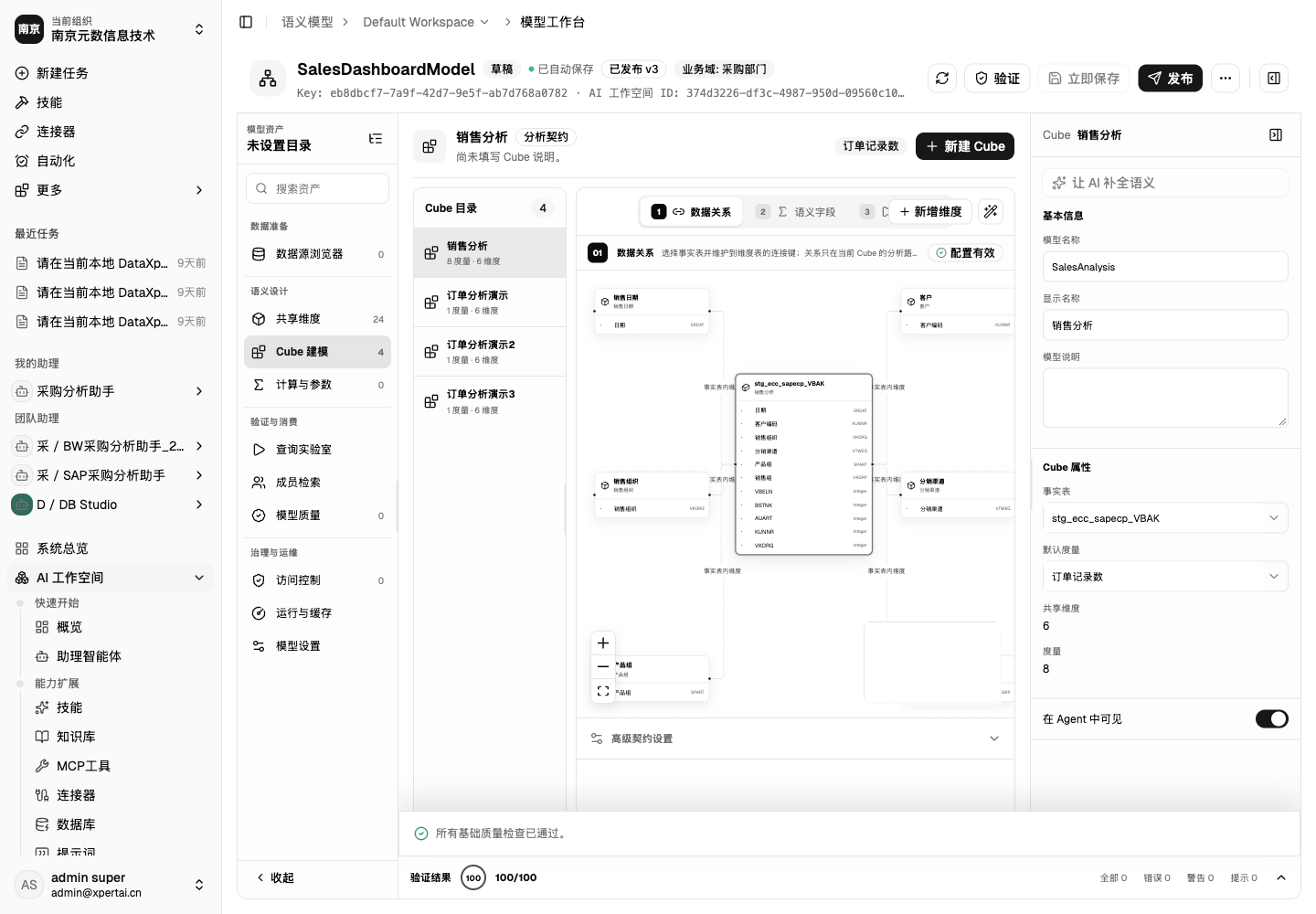Screen dimensions: 1316x914
Task: Open 助理智能体 under 快速开始
Action: tap(121, 656)
